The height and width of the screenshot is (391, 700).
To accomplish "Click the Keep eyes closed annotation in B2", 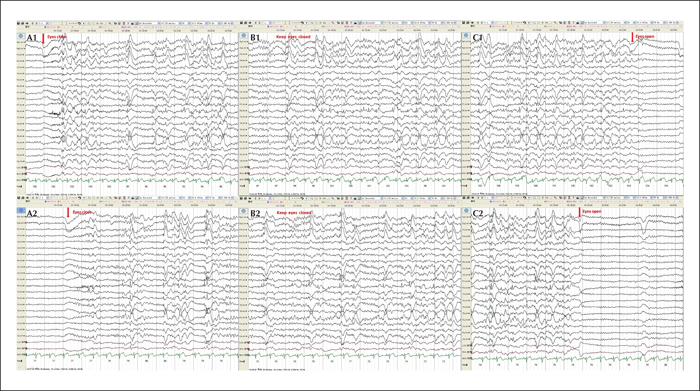I will pos(293,213).
